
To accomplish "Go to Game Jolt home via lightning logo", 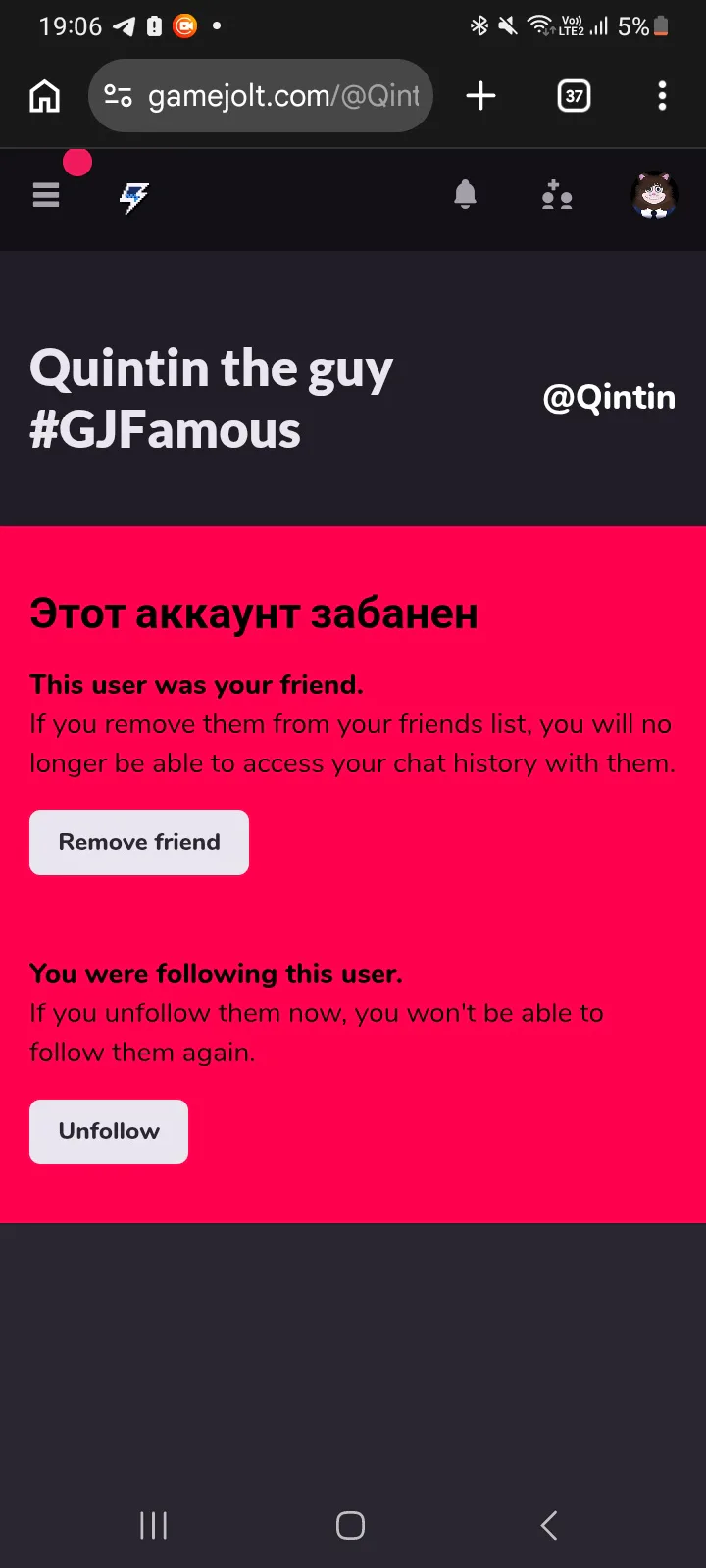I will pos(134,197).
